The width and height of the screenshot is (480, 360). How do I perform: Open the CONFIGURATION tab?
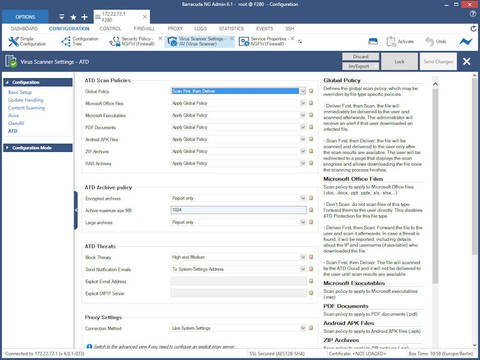[69, 29]
